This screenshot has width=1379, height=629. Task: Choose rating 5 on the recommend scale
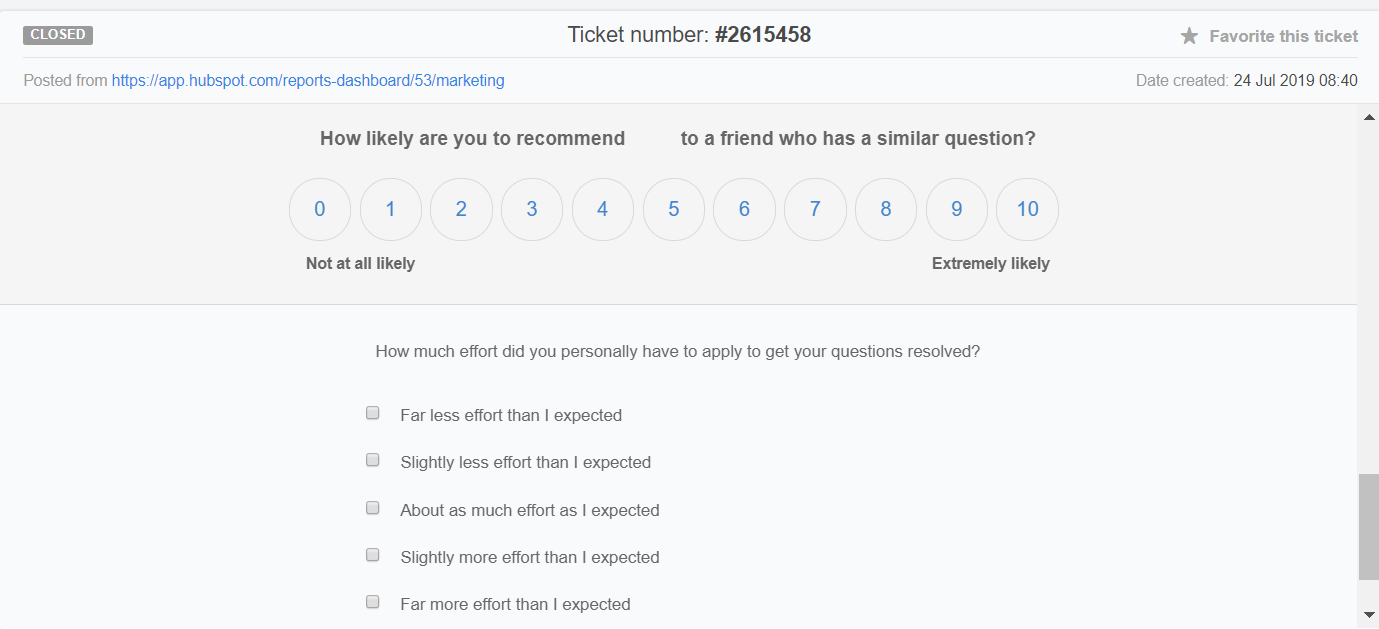674,209
